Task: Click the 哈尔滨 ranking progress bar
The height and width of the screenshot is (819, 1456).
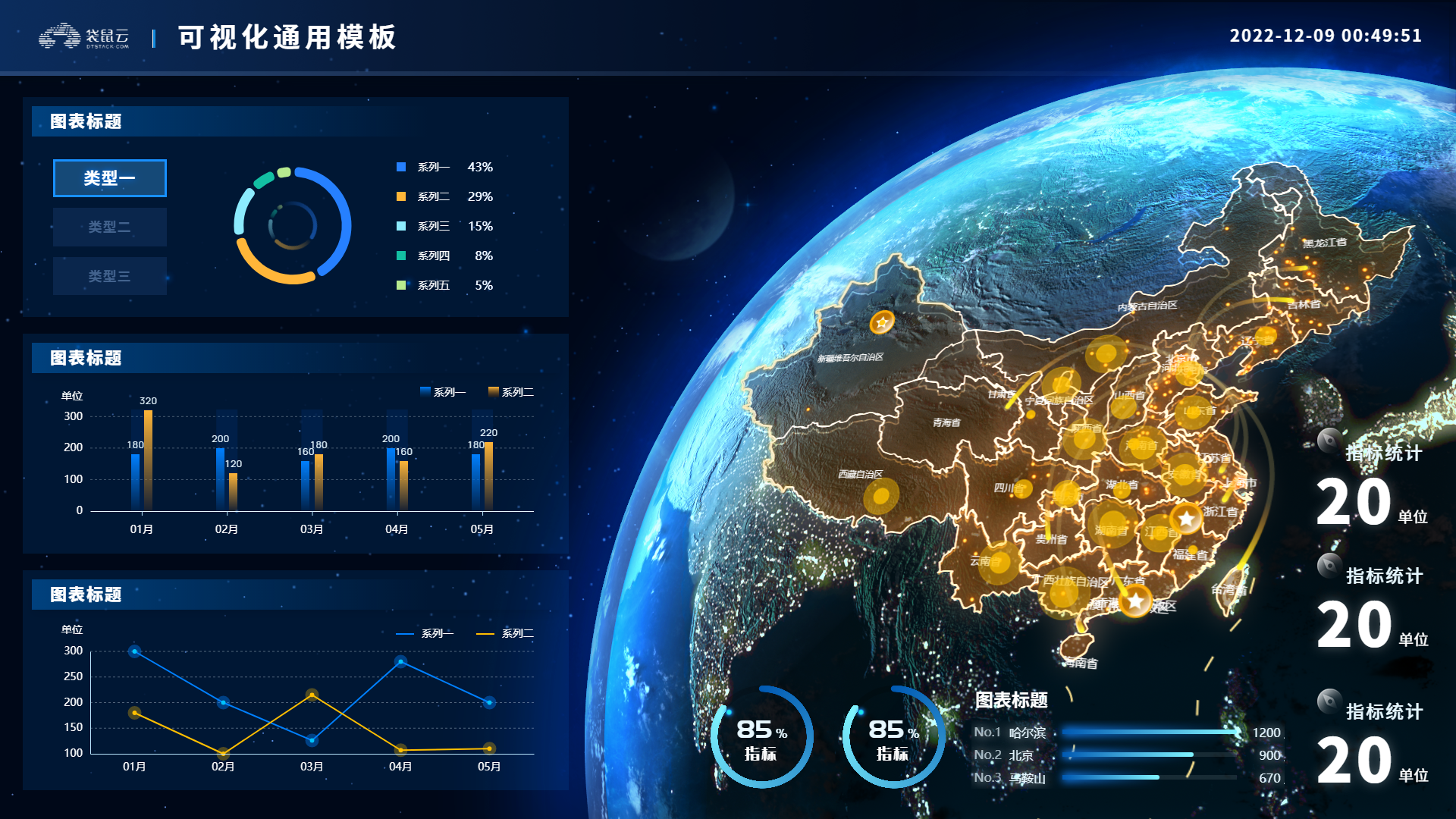Action: 1150,733
